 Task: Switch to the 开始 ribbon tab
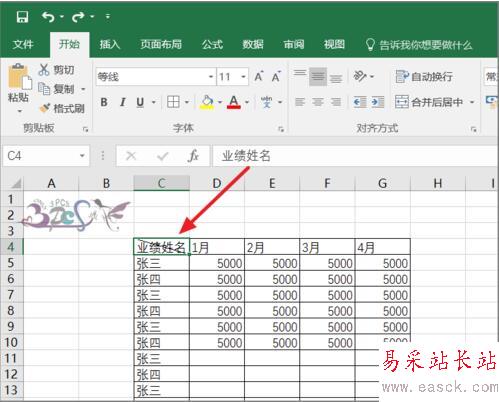[69, 44]
